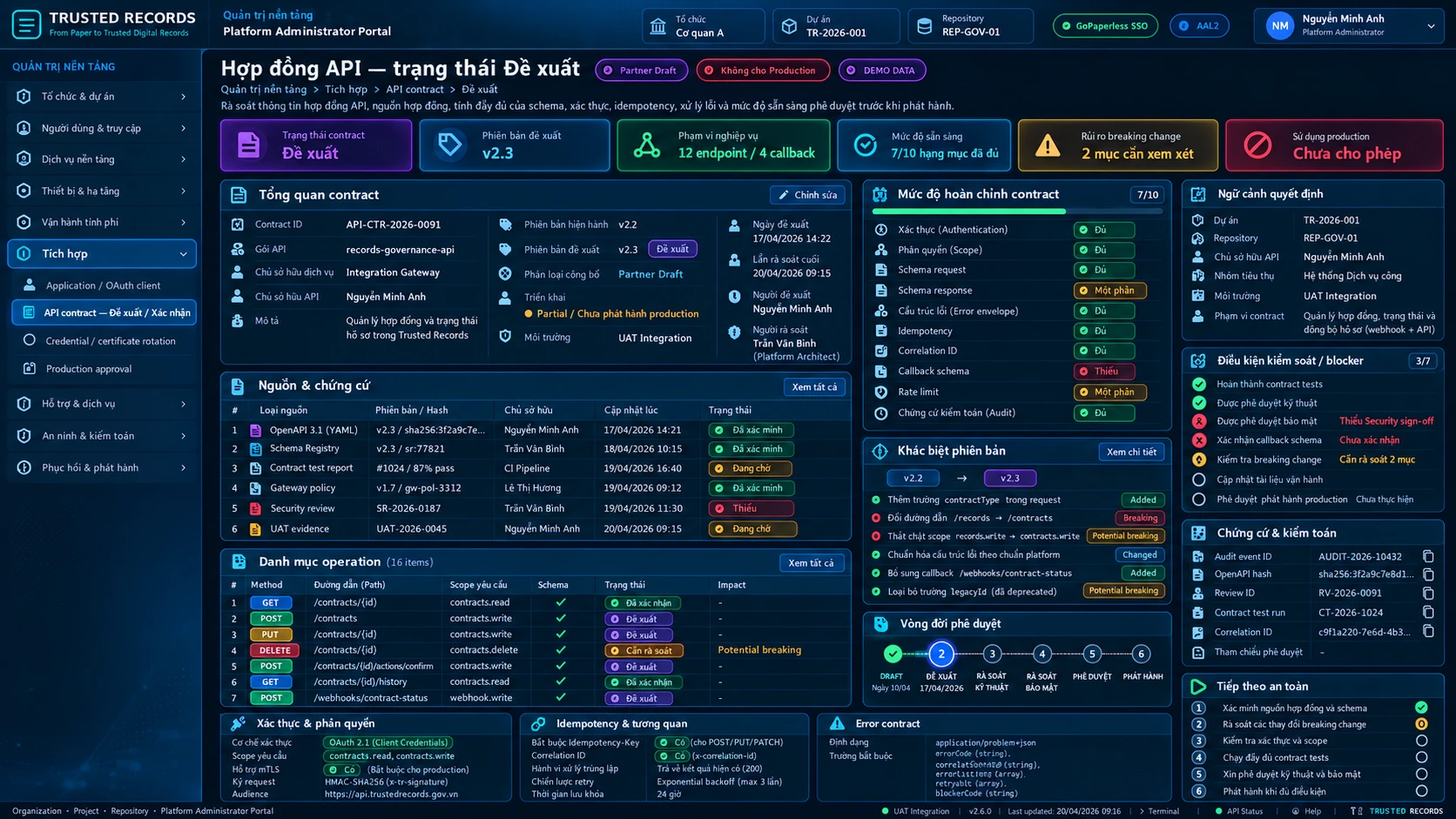Click Xem chi tiết in Khác biệt phiên bản
The width and height of the screenshot is (1456, 819).
(x=1131, y=452)
